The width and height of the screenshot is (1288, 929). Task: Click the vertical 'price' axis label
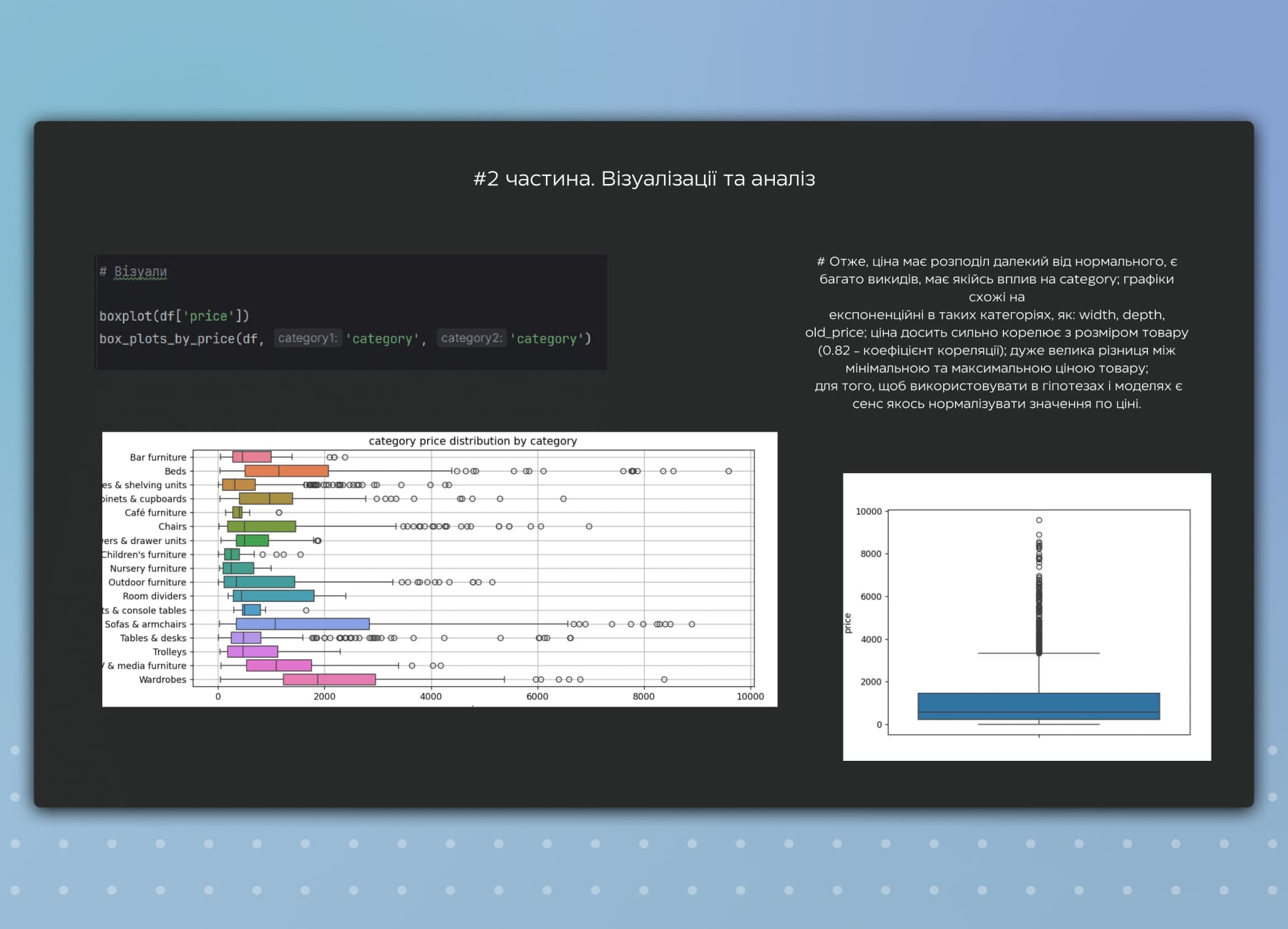[848, 623]
